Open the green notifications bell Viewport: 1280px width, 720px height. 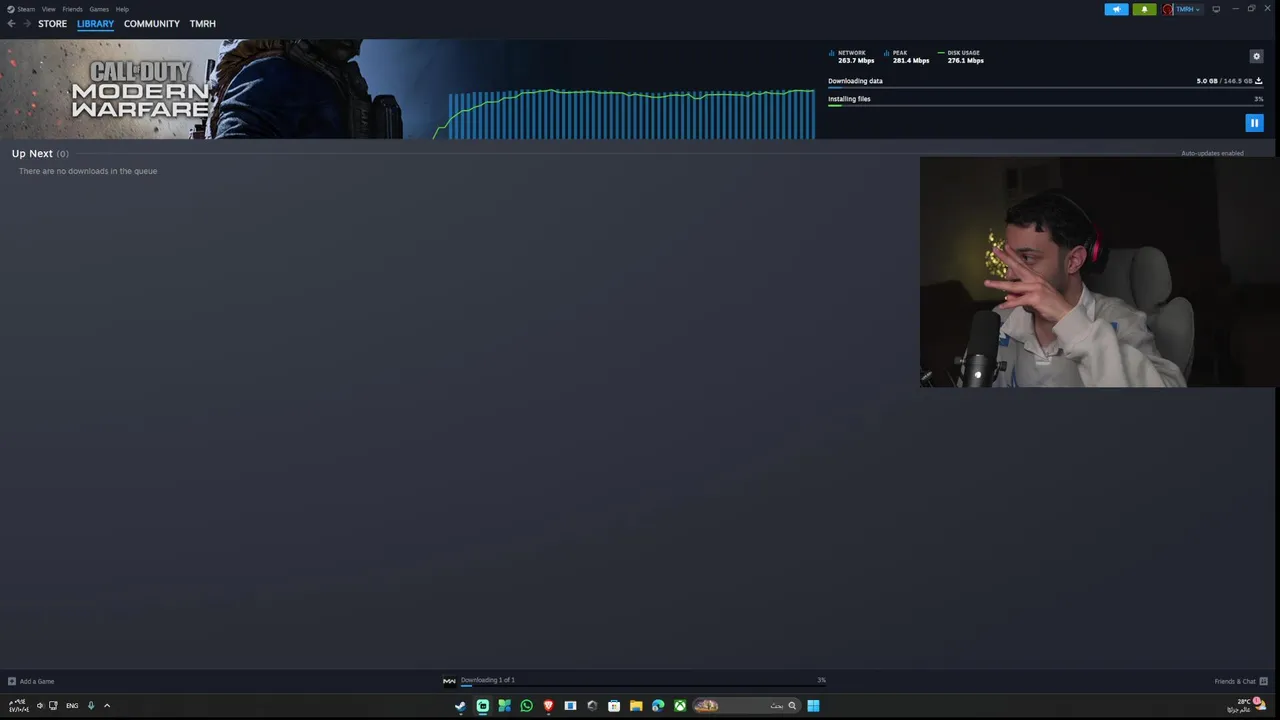click(x=1144, y=9)
